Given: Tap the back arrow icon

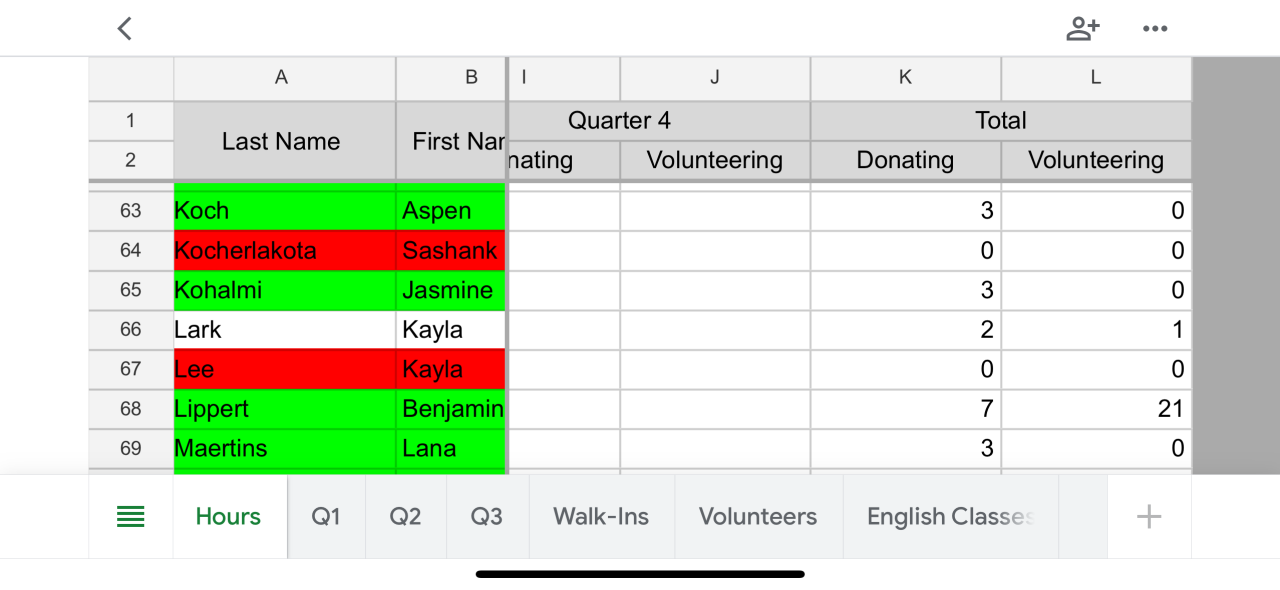Looking at the screenshot, I should (125, 29).
